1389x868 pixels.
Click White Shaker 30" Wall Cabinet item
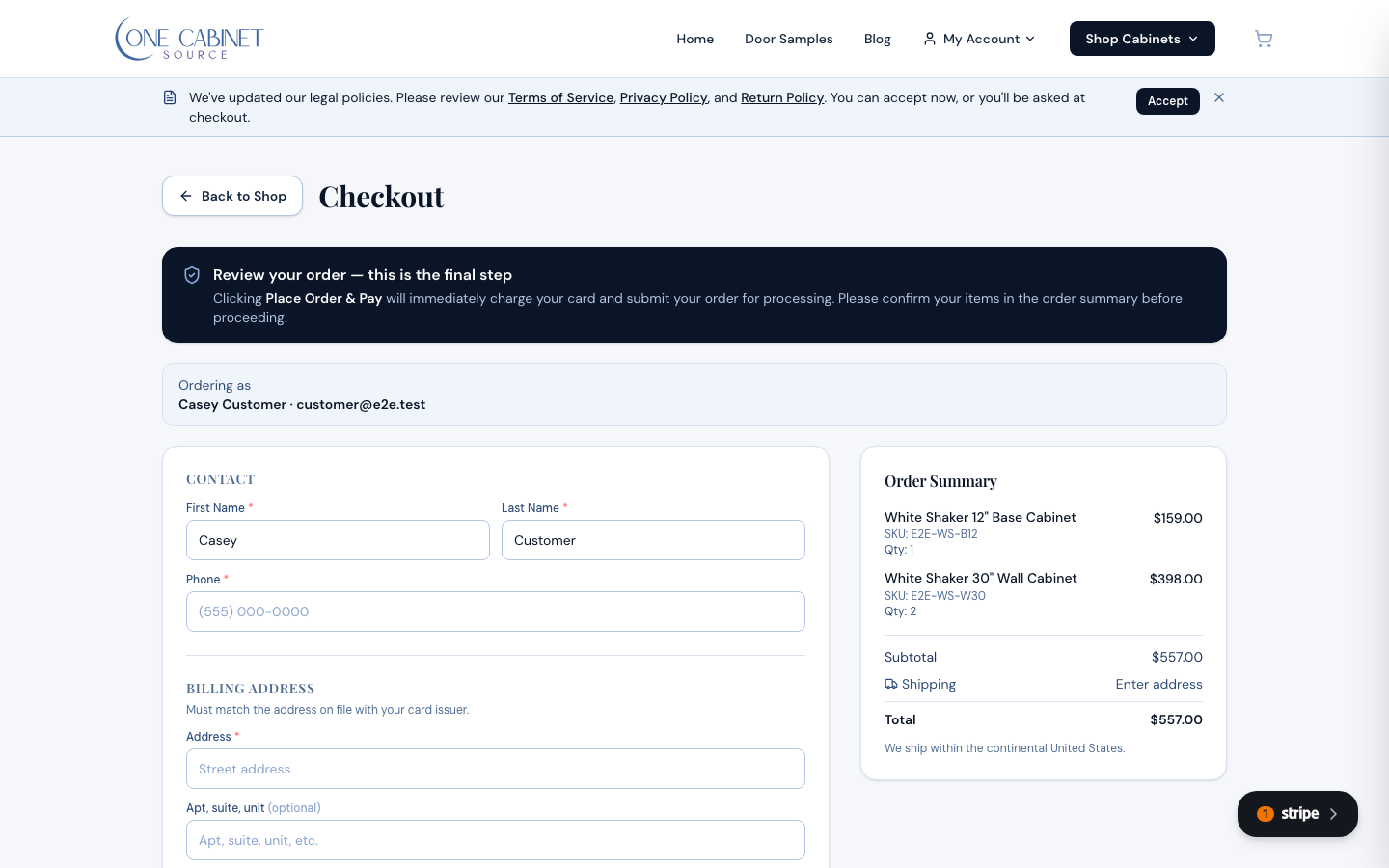981,578
